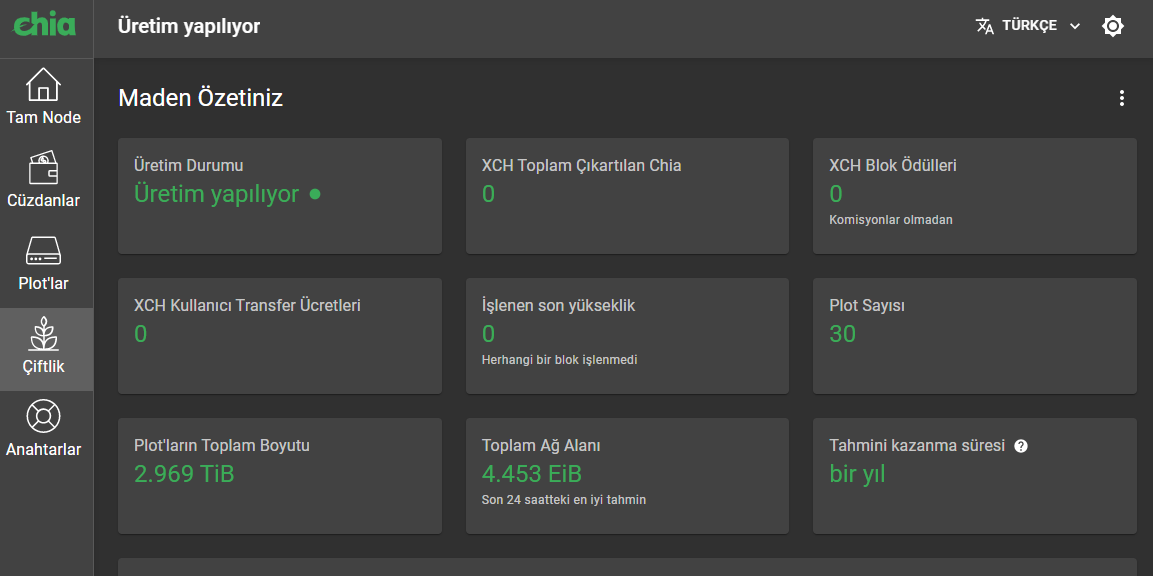Click the Plot Sayısı card
The image size is (1153, 576).
pos(974,336)
